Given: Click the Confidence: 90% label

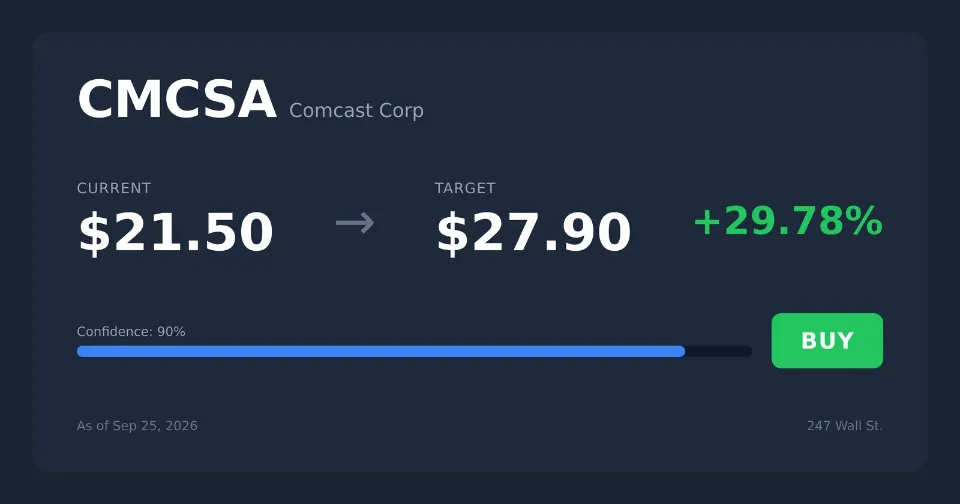Looking at the screenshot, I should (131, 331).
